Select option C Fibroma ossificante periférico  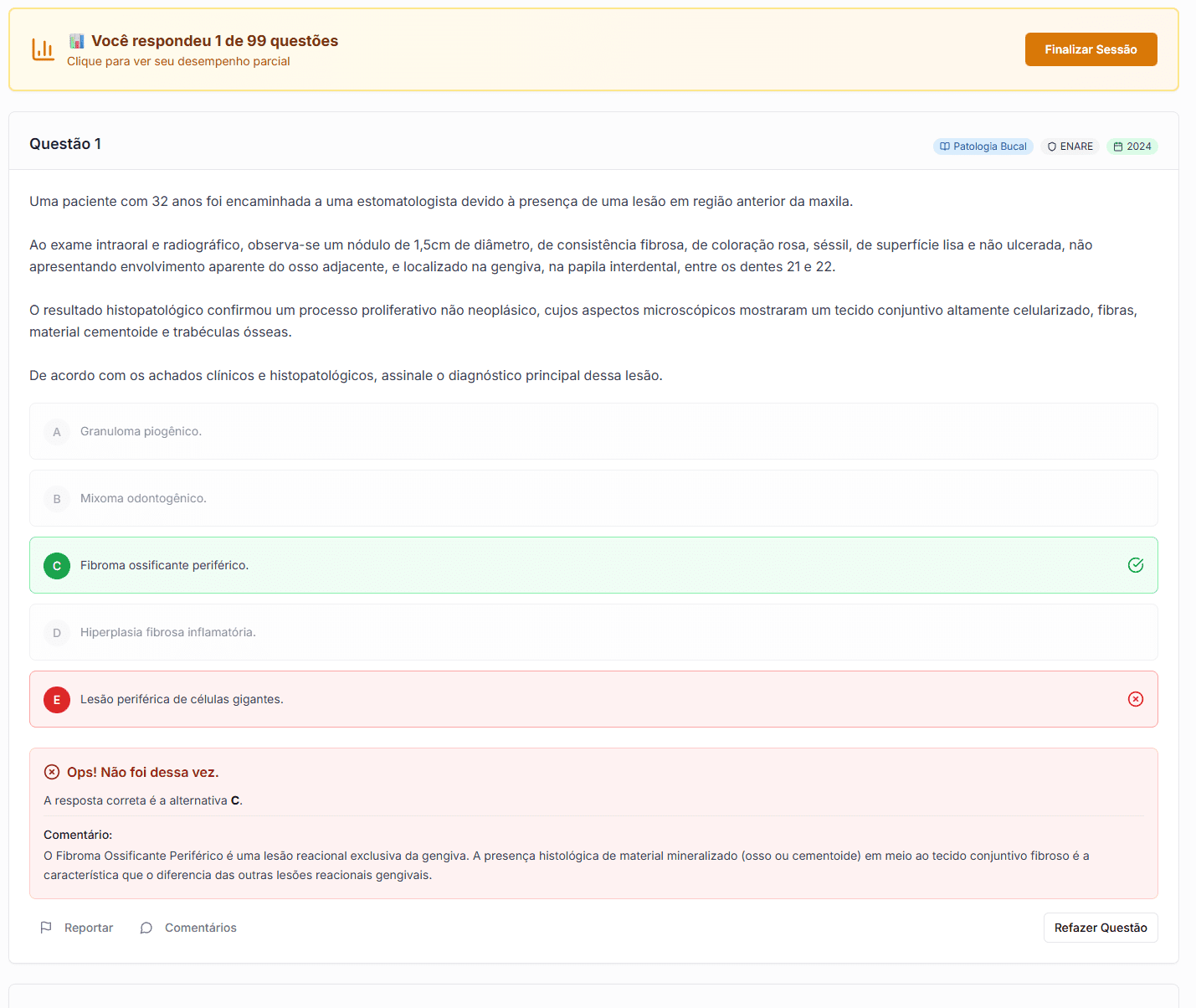[164, 565]
